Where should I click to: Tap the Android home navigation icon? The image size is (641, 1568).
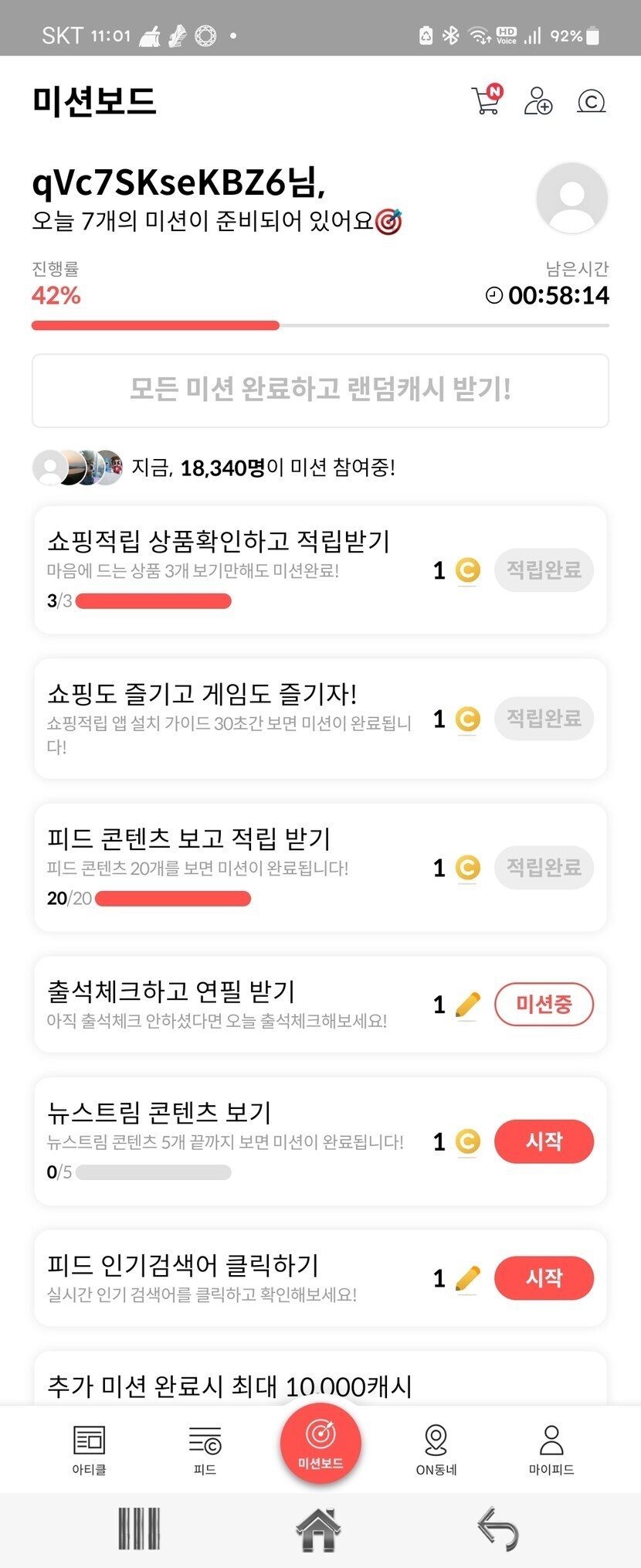click(318, 1529)
